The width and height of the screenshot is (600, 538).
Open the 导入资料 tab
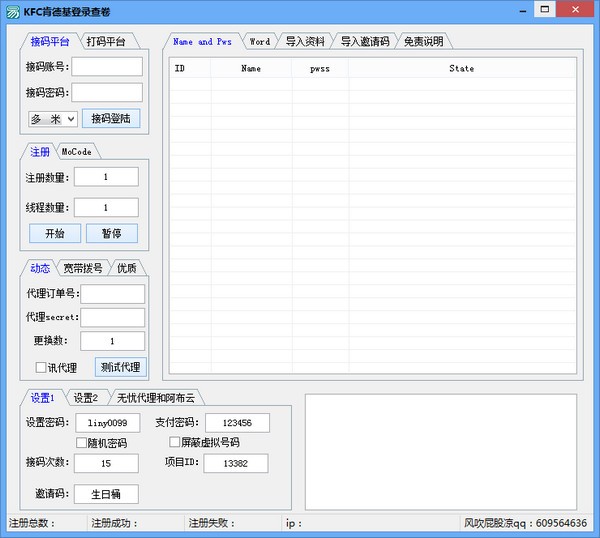pos(305,41)
